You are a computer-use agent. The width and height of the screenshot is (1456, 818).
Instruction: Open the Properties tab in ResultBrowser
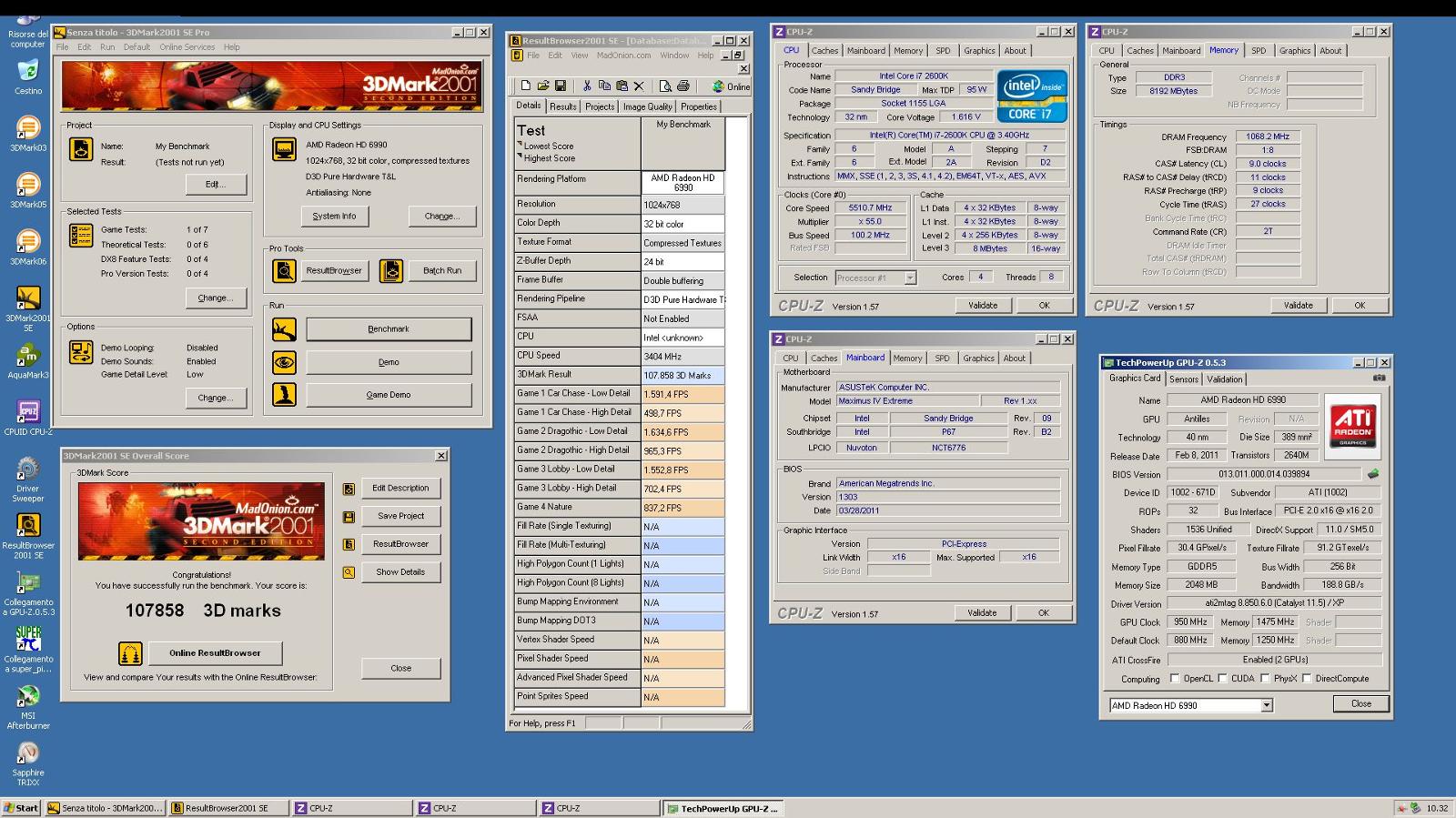pos(699,106)
